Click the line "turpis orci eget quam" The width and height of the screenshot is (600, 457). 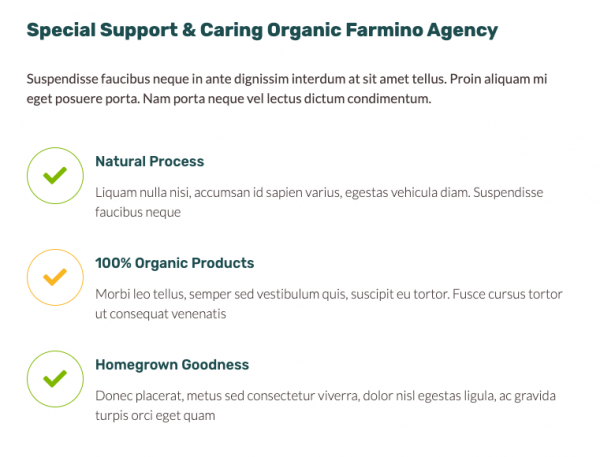point(155,416)
